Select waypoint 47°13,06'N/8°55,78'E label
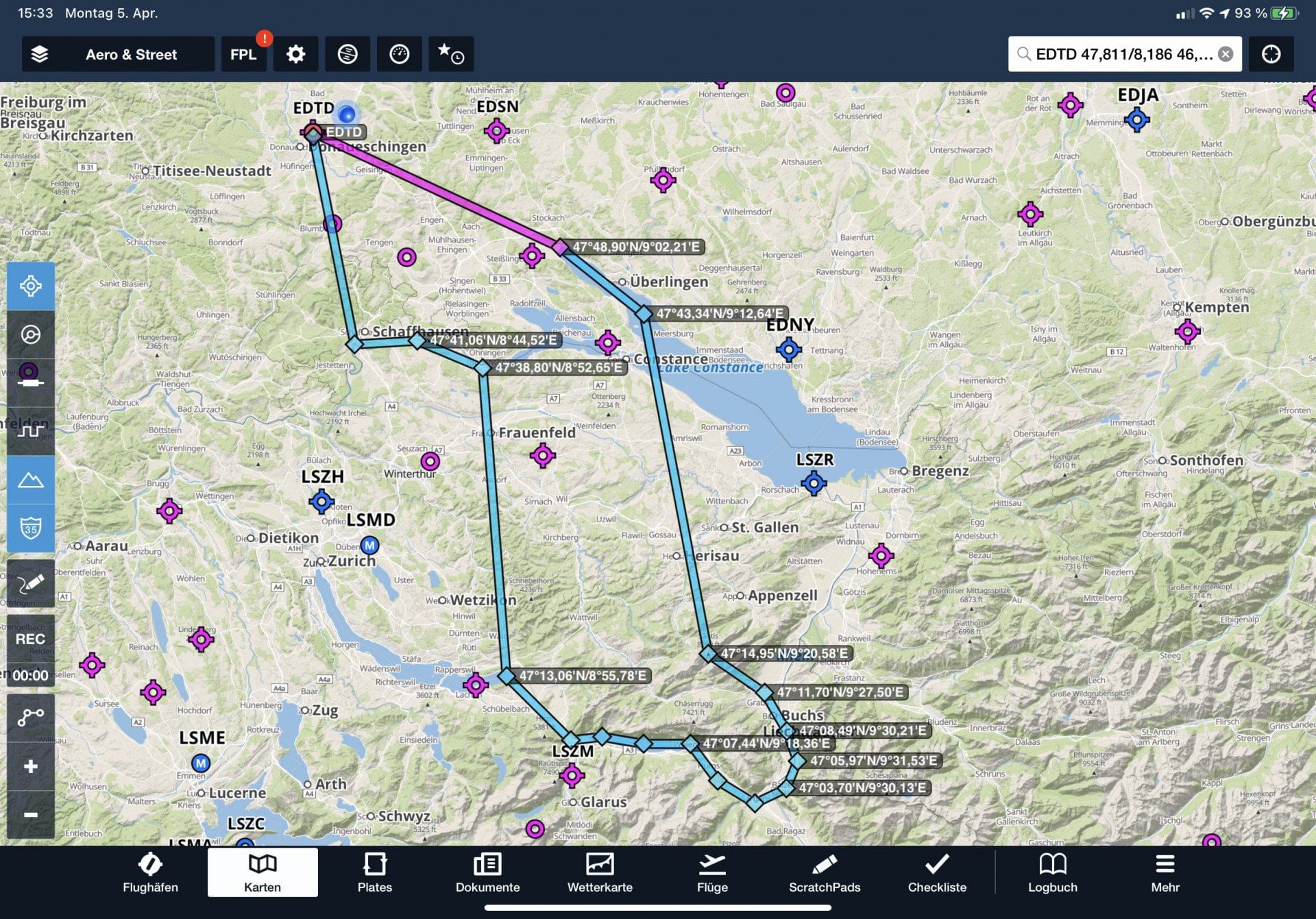 tap(582, 676)
